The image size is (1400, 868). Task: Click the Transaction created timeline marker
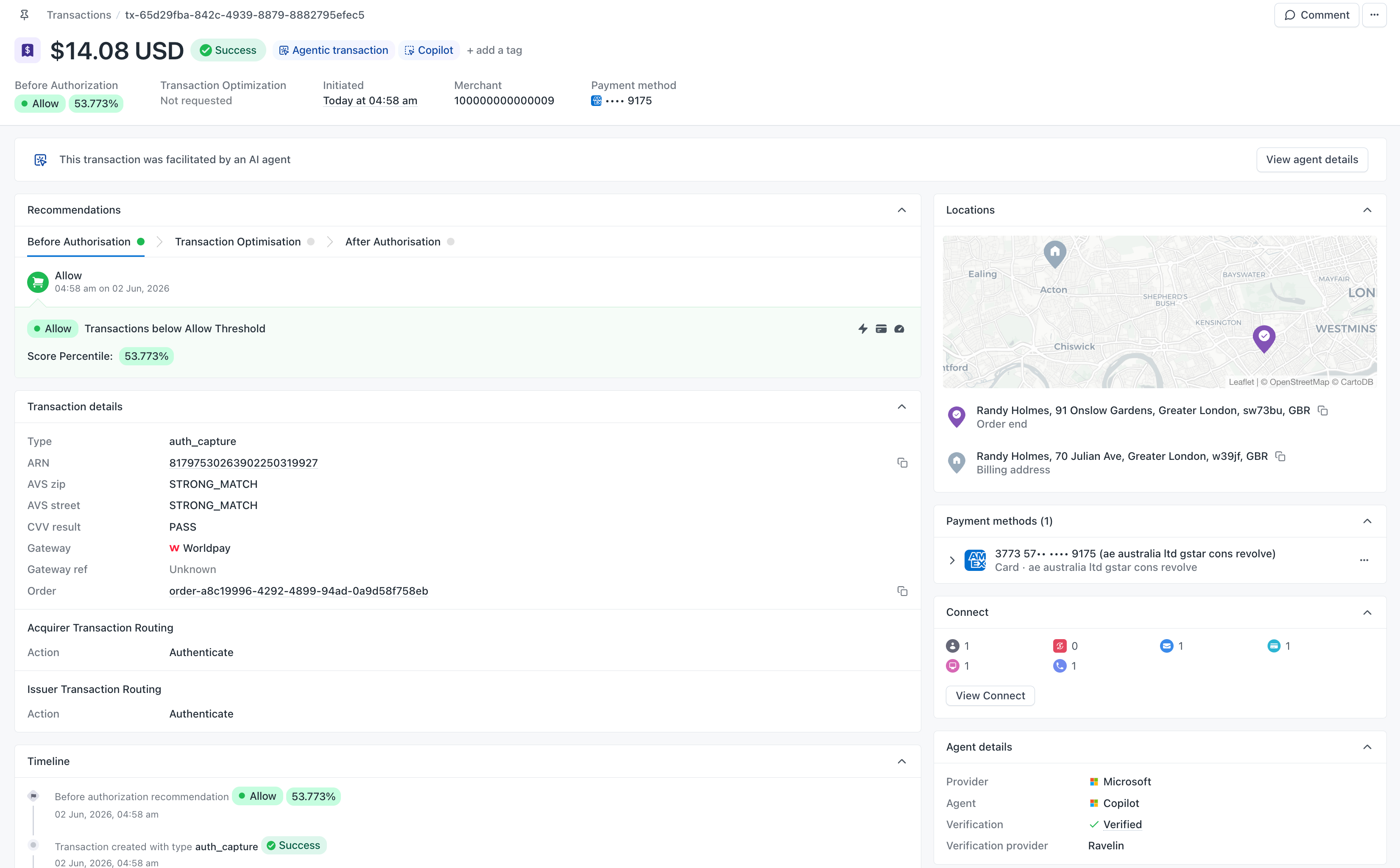point(33,844)
